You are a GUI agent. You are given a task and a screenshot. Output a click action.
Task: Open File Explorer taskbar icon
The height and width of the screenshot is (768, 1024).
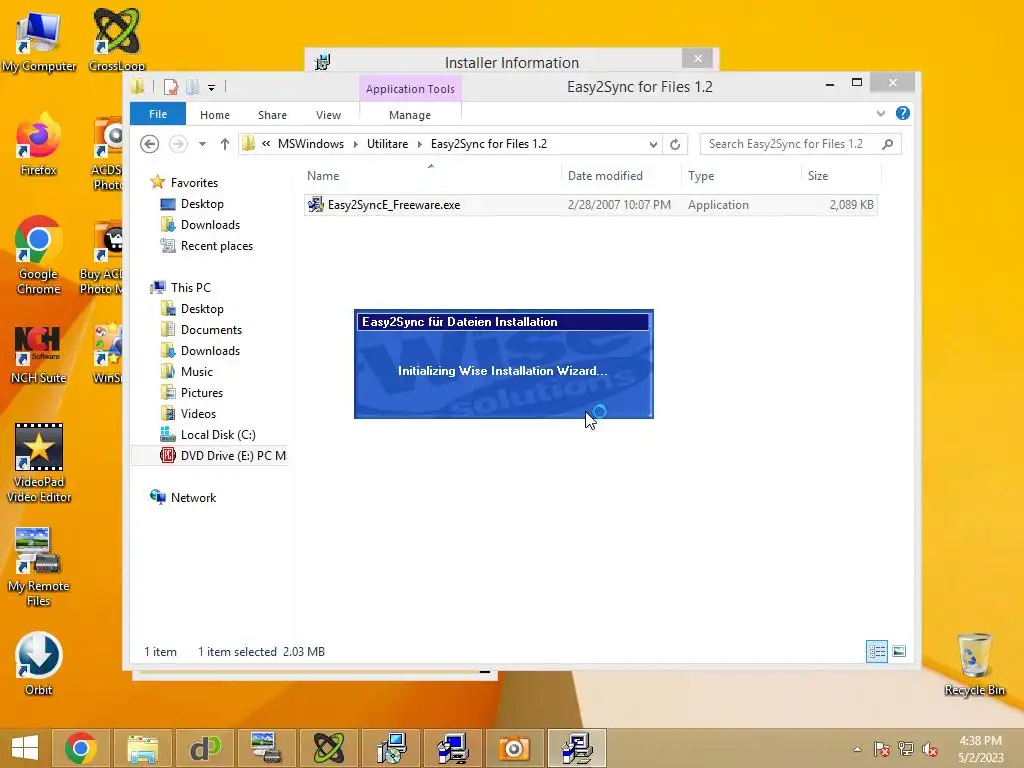pyautogui.click(x=142, y=748)
